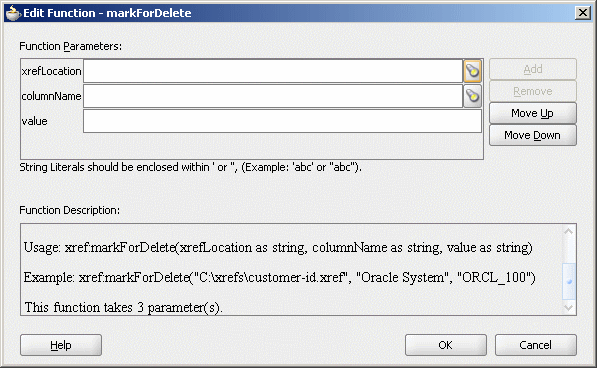Click the Add parameter button
The width and height of the screenshot is (597, 368).
533,69
